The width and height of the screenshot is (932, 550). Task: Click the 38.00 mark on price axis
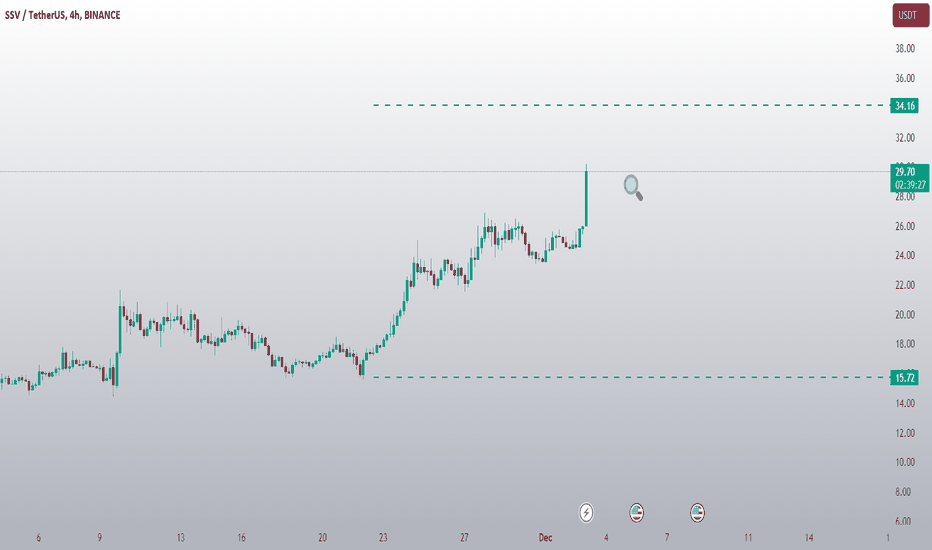905,49
